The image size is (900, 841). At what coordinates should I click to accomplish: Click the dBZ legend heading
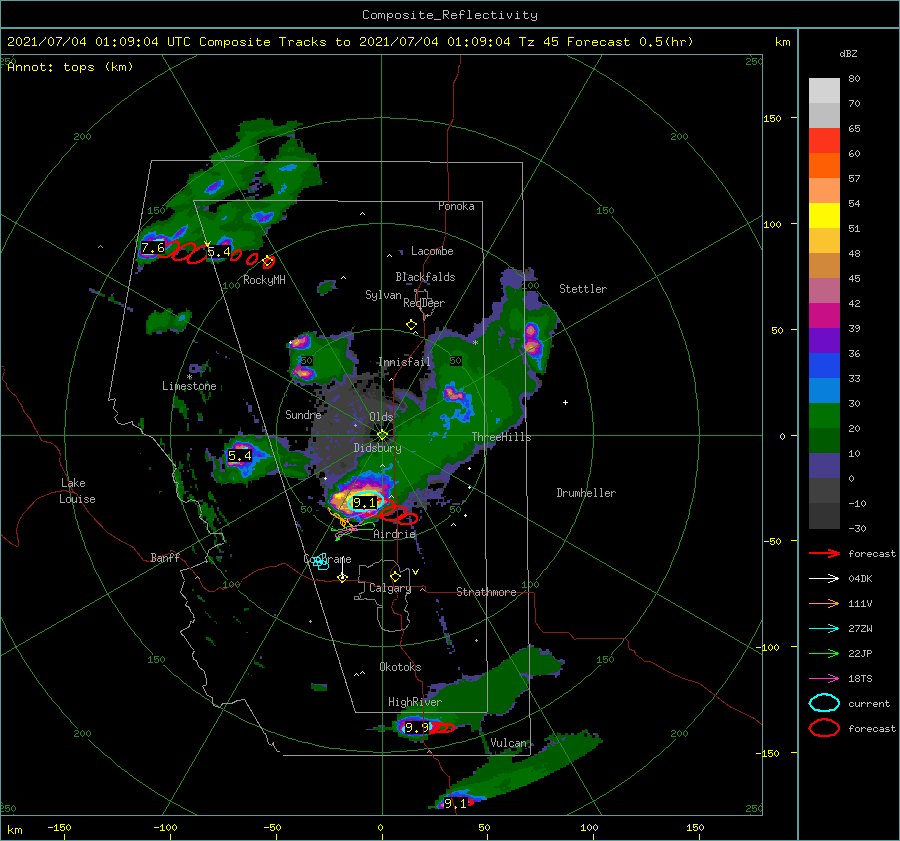point(848,53)
